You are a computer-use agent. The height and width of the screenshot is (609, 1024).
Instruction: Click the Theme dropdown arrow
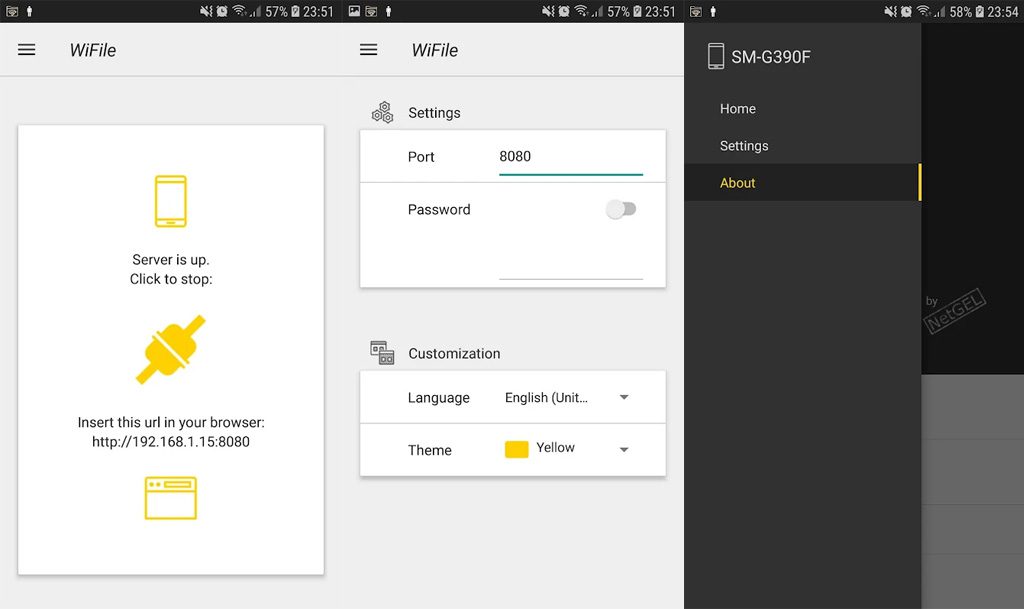tap(624, 449)
